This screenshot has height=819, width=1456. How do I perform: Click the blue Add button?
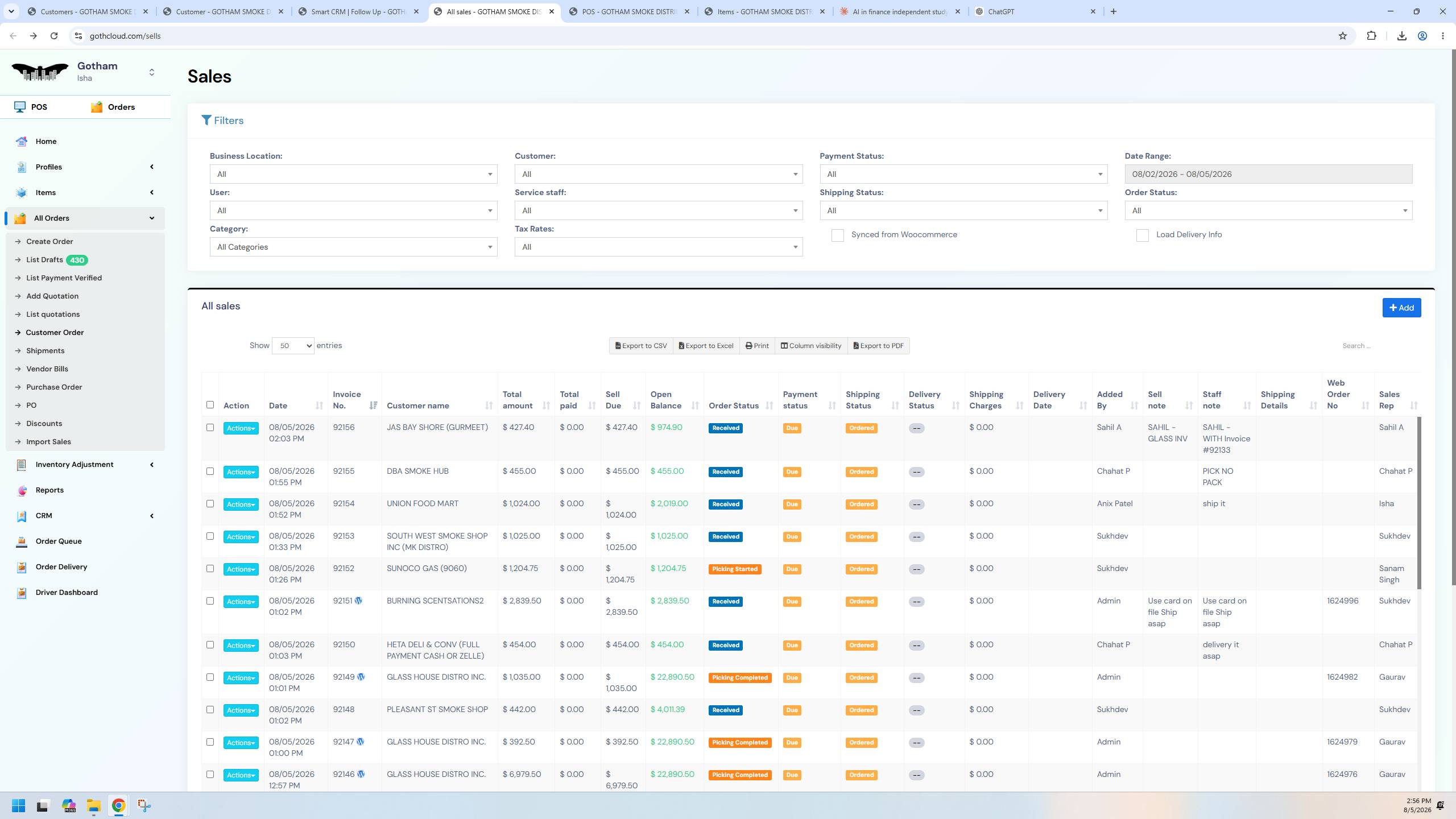[x=1401, y=308]
